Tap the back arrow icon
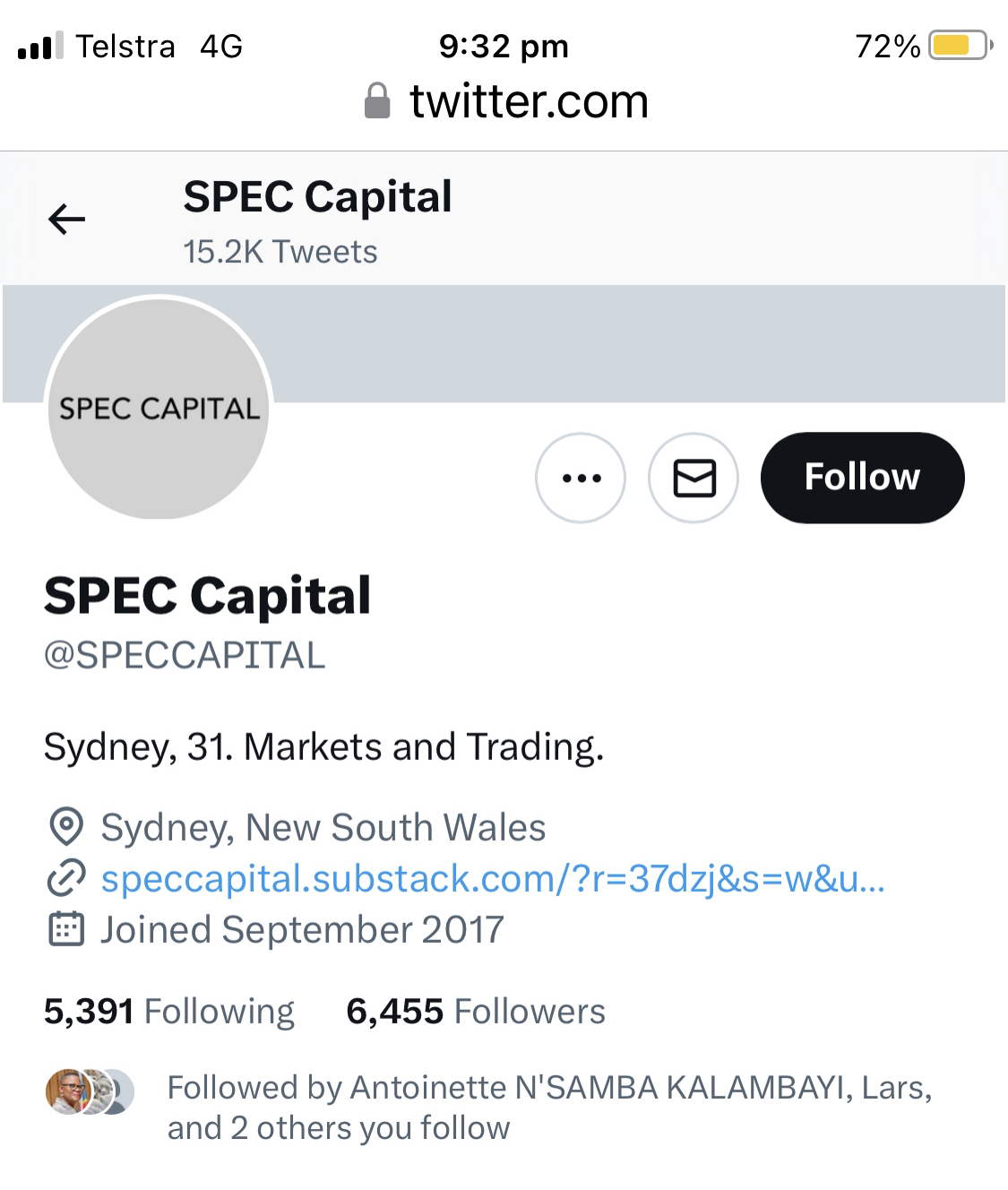The width and height of the screenshot is (1008, 1190). pos(66,219)
